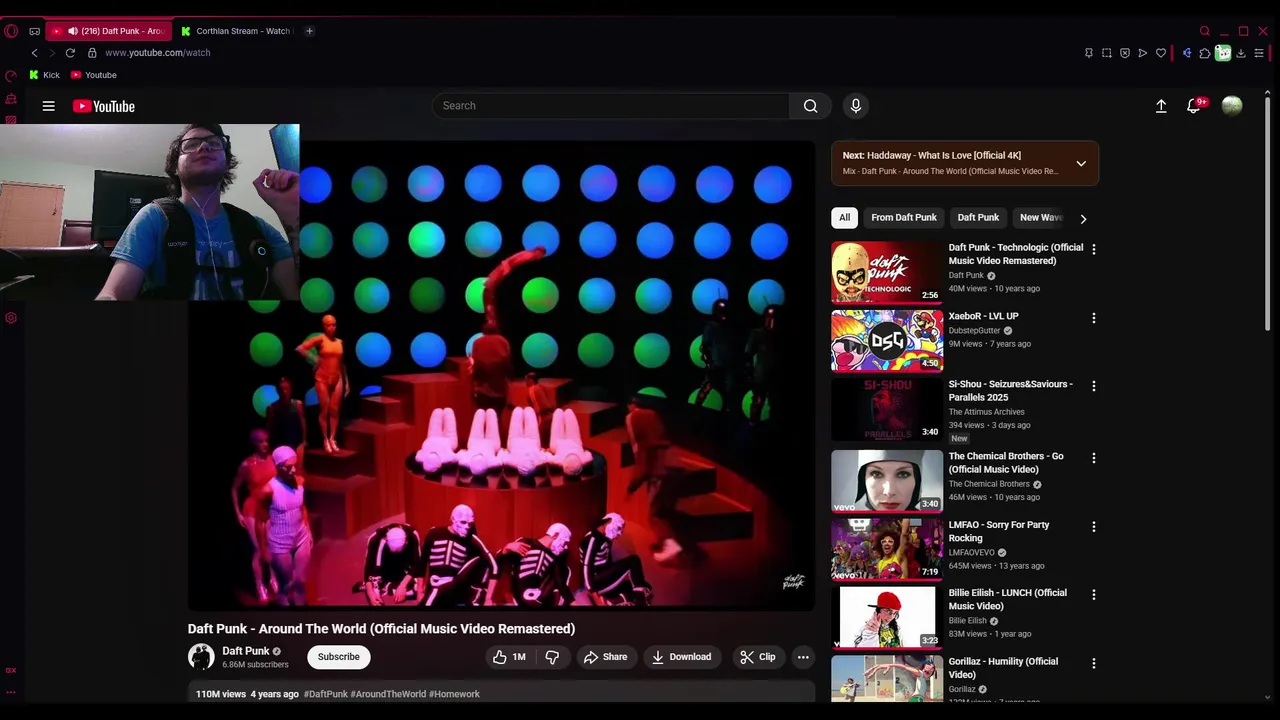Open the Opera menu logo icon
The height and width of the screenshot is (720, 1280).
pyautogui.click(x=11, y=31)
